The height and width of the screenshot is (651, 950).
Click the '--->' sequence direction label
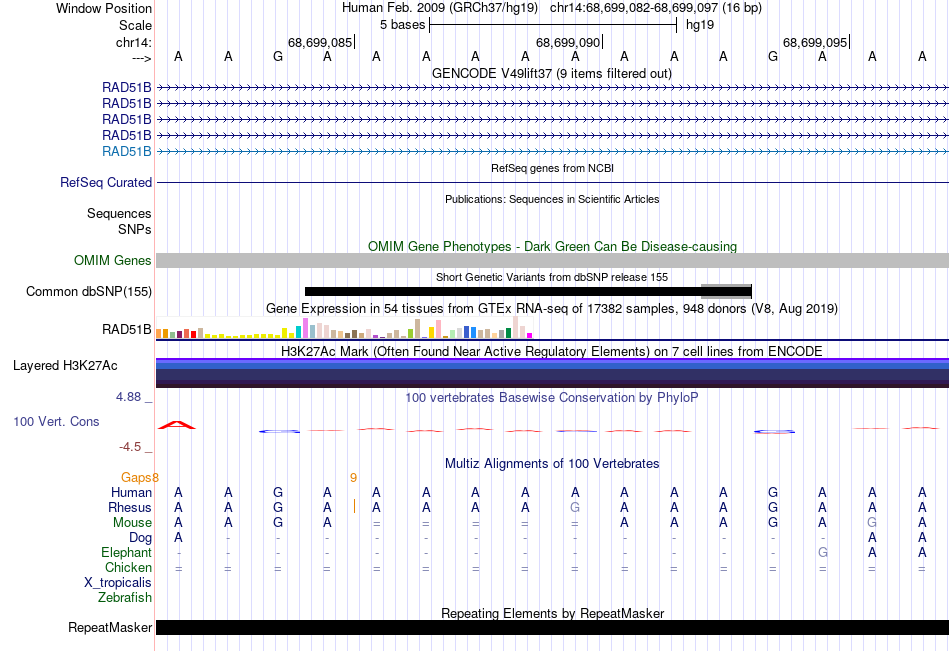point(142,58)
